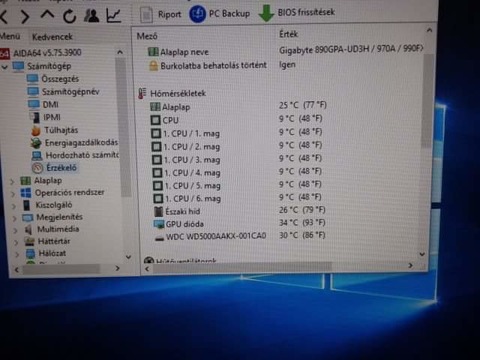Open the Riport button
This screenshot has height=360, width=480.
[161, 15]
